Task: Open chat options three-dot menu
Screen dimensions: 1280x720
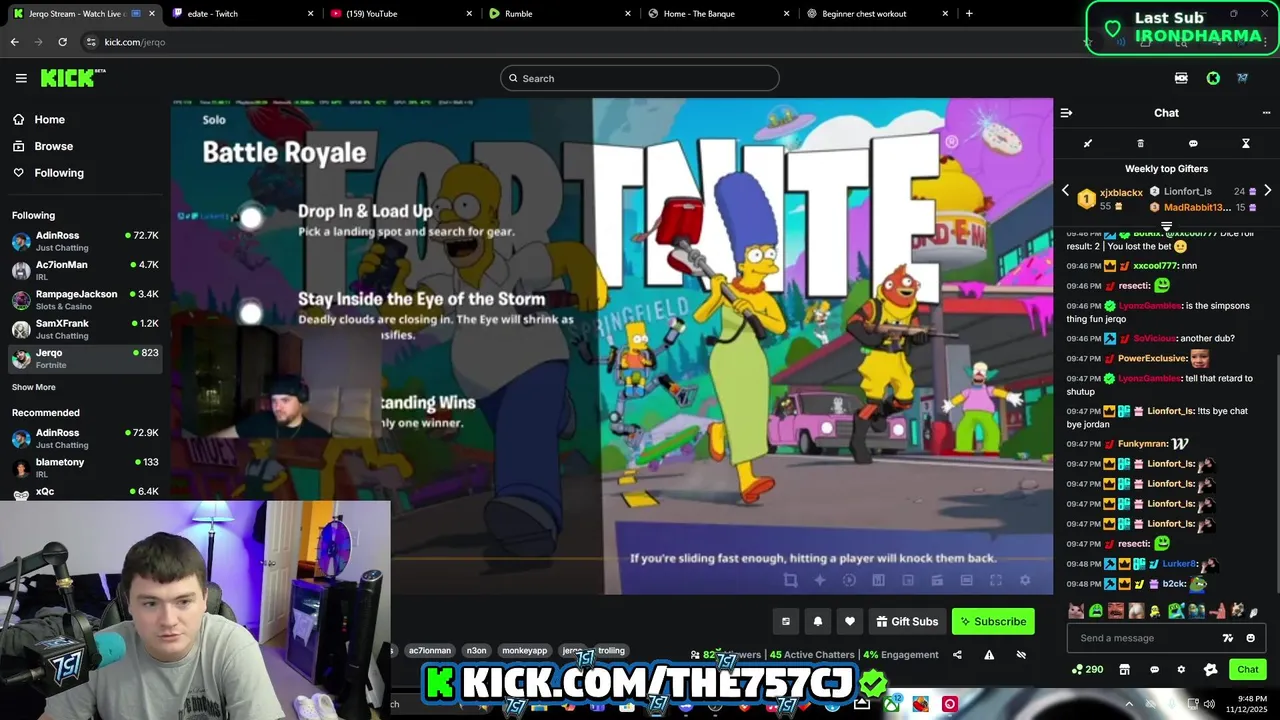Action: pyautogui.click(x=1266, y=113)
